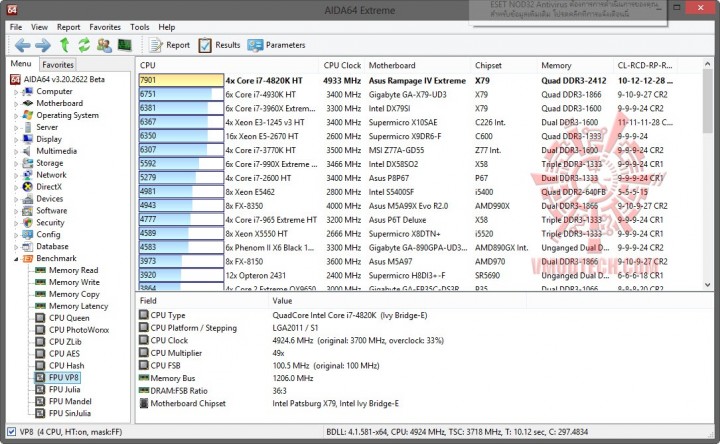Expand the Network tree node
Screen dimensions: 720x444
tap(16, 175)
